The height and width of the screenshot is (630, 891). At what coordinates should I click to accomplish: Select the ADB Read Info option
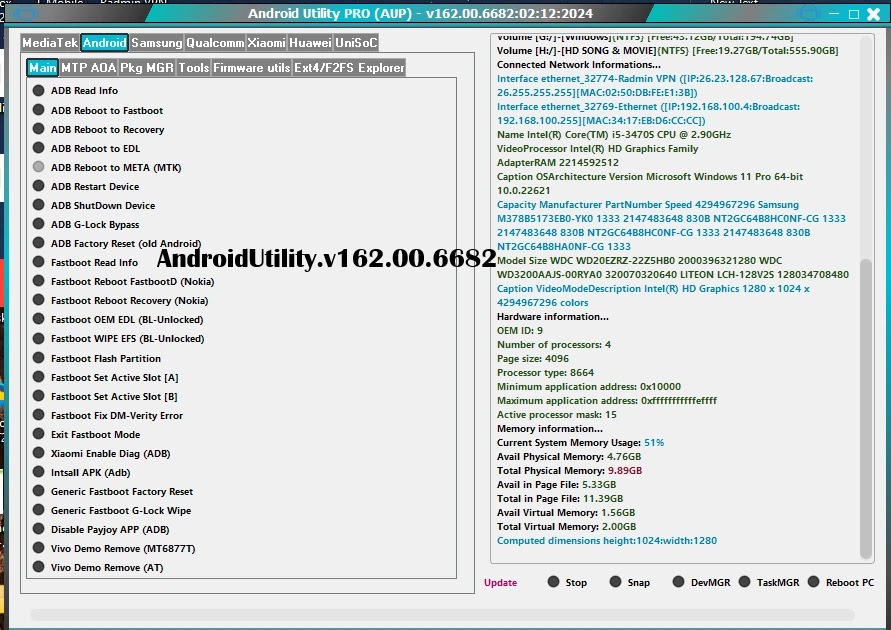pos(76,90)
